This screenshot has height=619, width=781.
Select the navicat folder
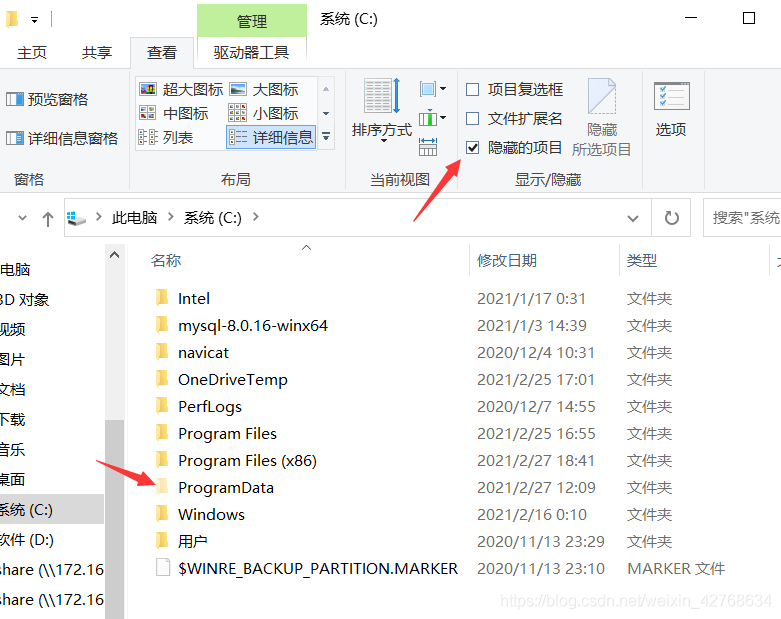coord(203,352)
